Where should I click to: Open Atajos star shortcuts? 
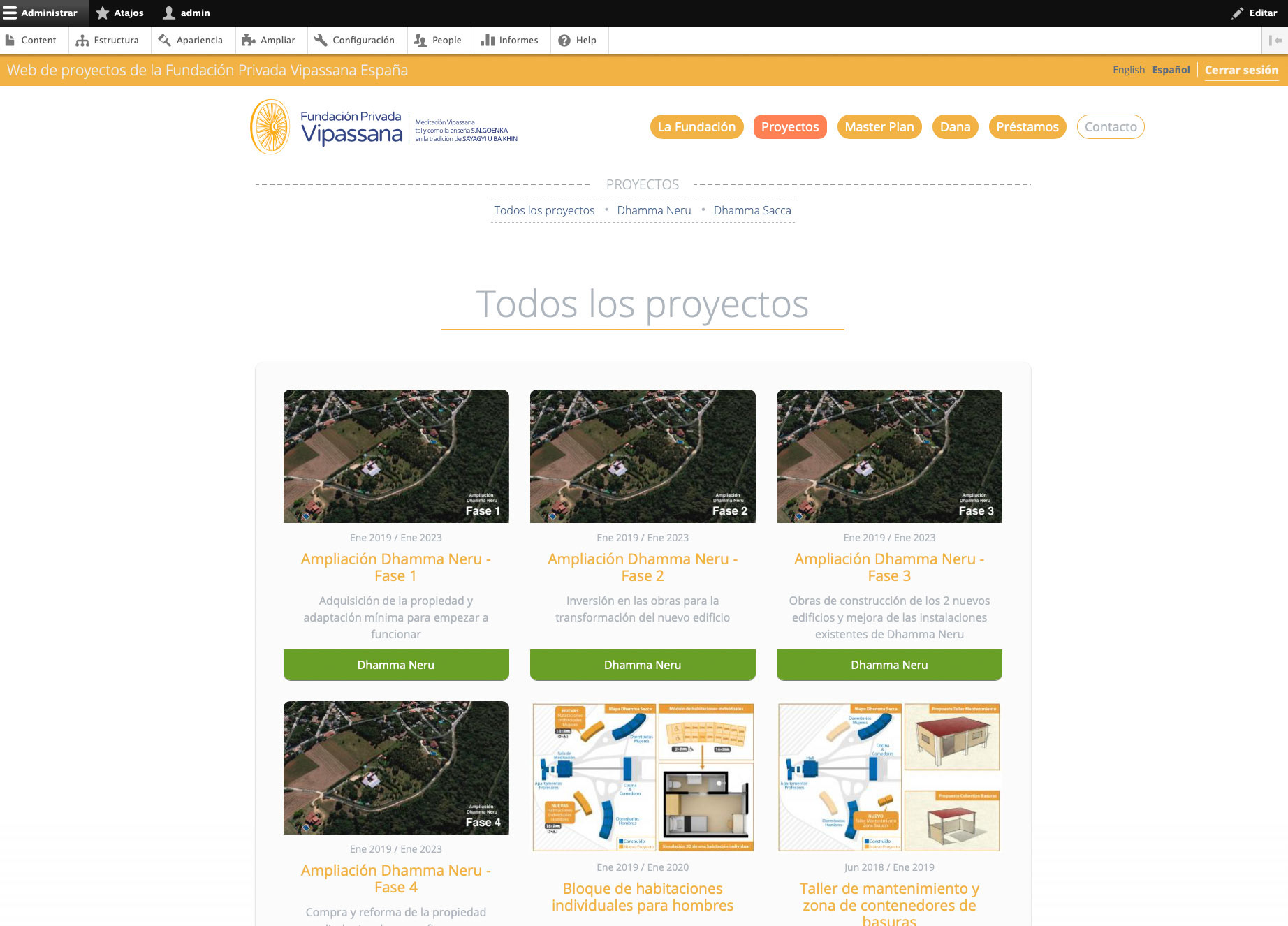coord(120,13)
